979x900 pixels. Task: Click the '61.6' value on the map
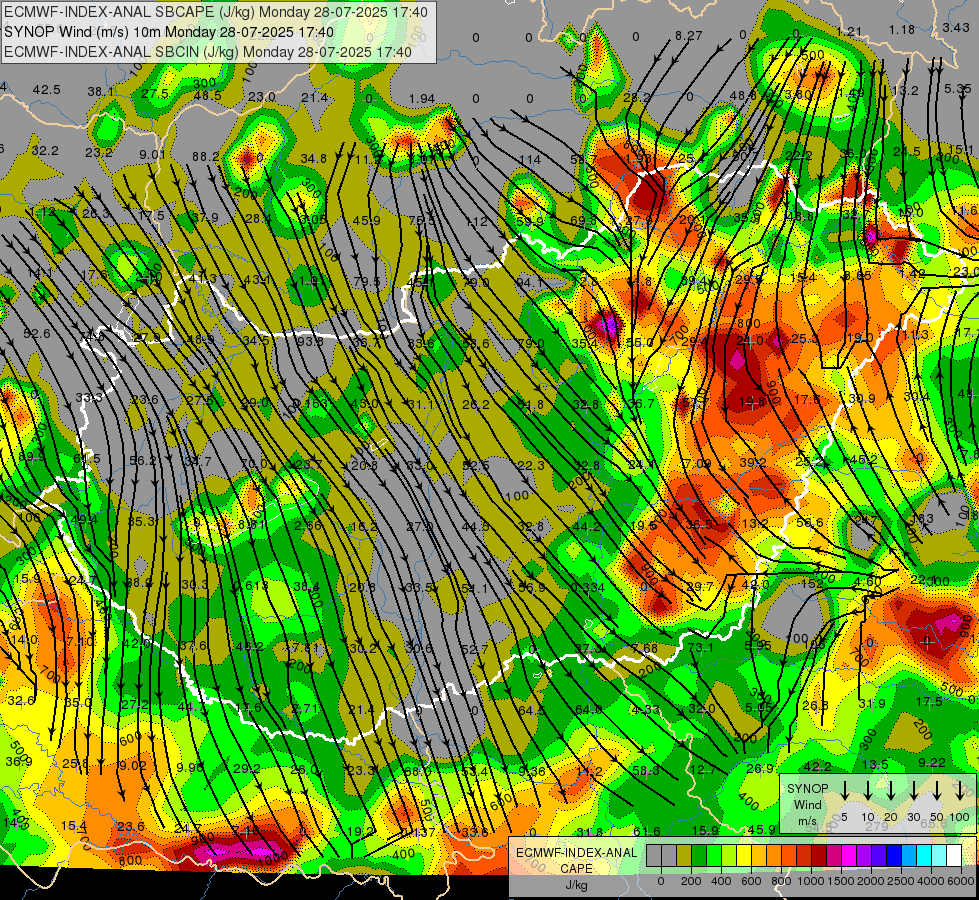click(x=647, y=831)
